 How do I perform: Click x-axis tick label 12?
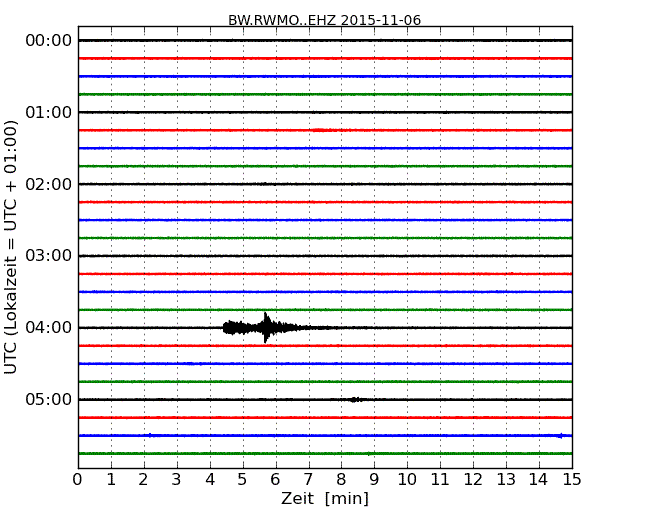473,480
